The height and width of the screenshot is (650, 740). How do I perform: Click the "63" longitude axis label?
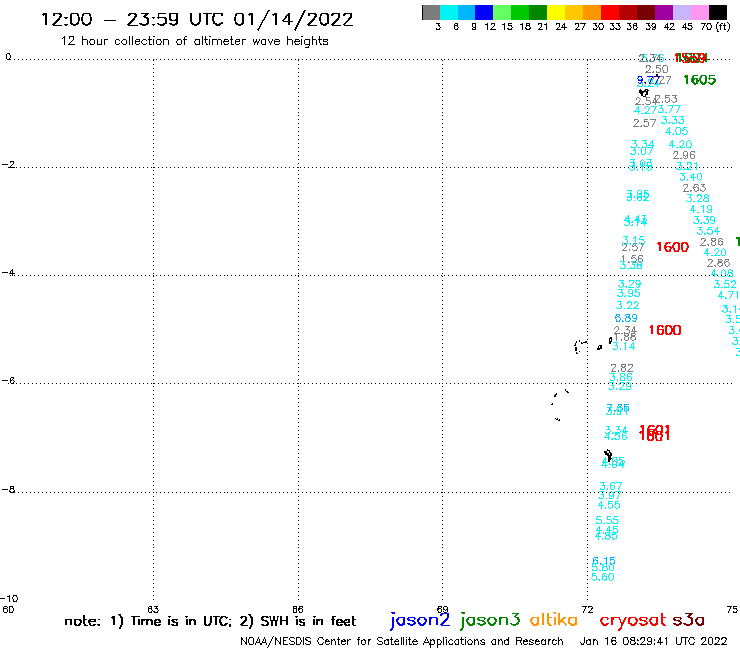click(x=153, y=609)
